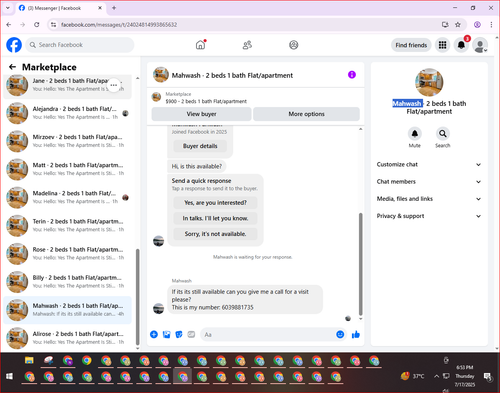Open the Terin conversation
500x393 pixels.
pos(67,225)
